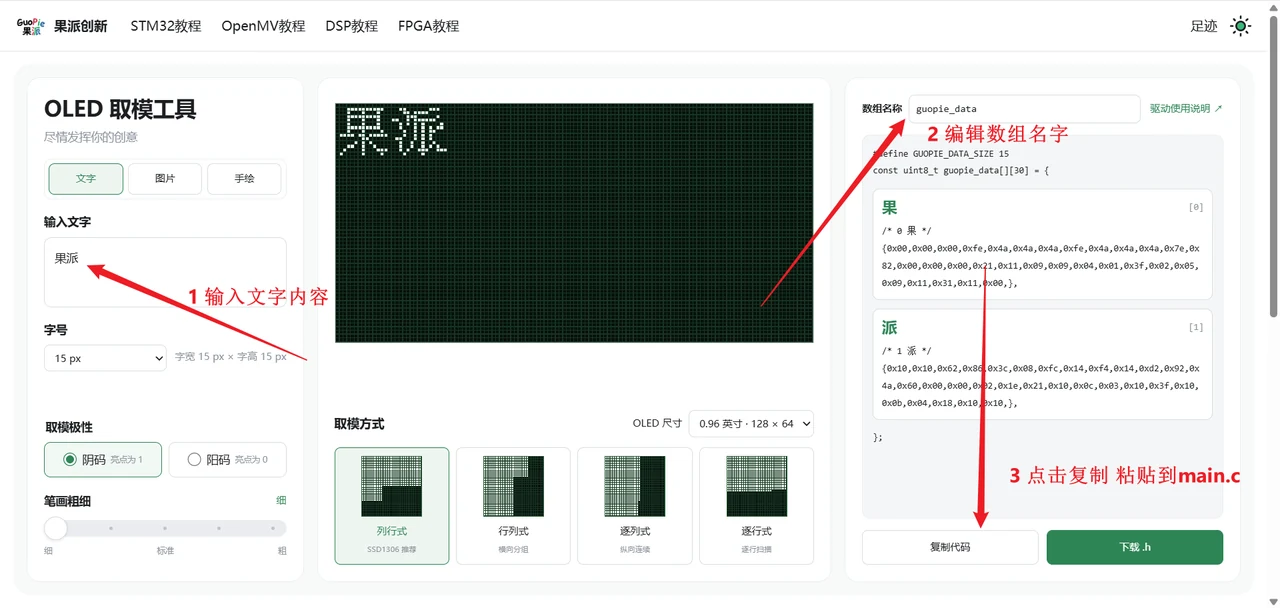Screen dimensions: 1280x608
Task: Click the 输入文字 text area
Action: pyautogui.click(x=165, y=272)
